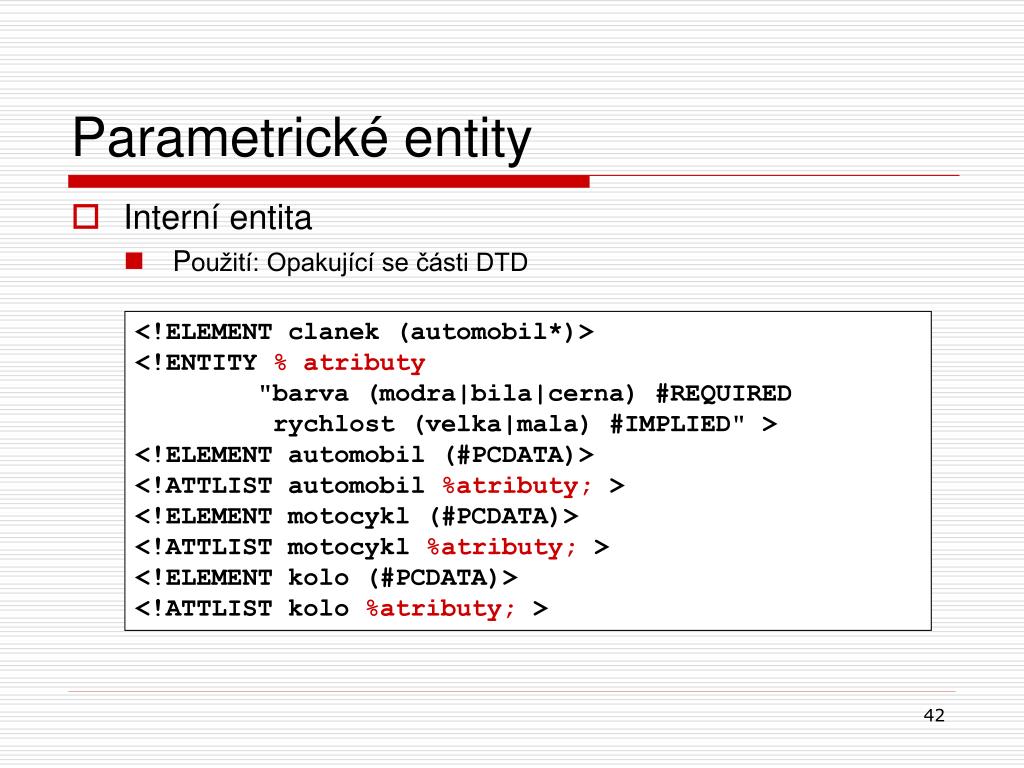Click the red "% atributy" entity declaration name

[x=349, y=362]
